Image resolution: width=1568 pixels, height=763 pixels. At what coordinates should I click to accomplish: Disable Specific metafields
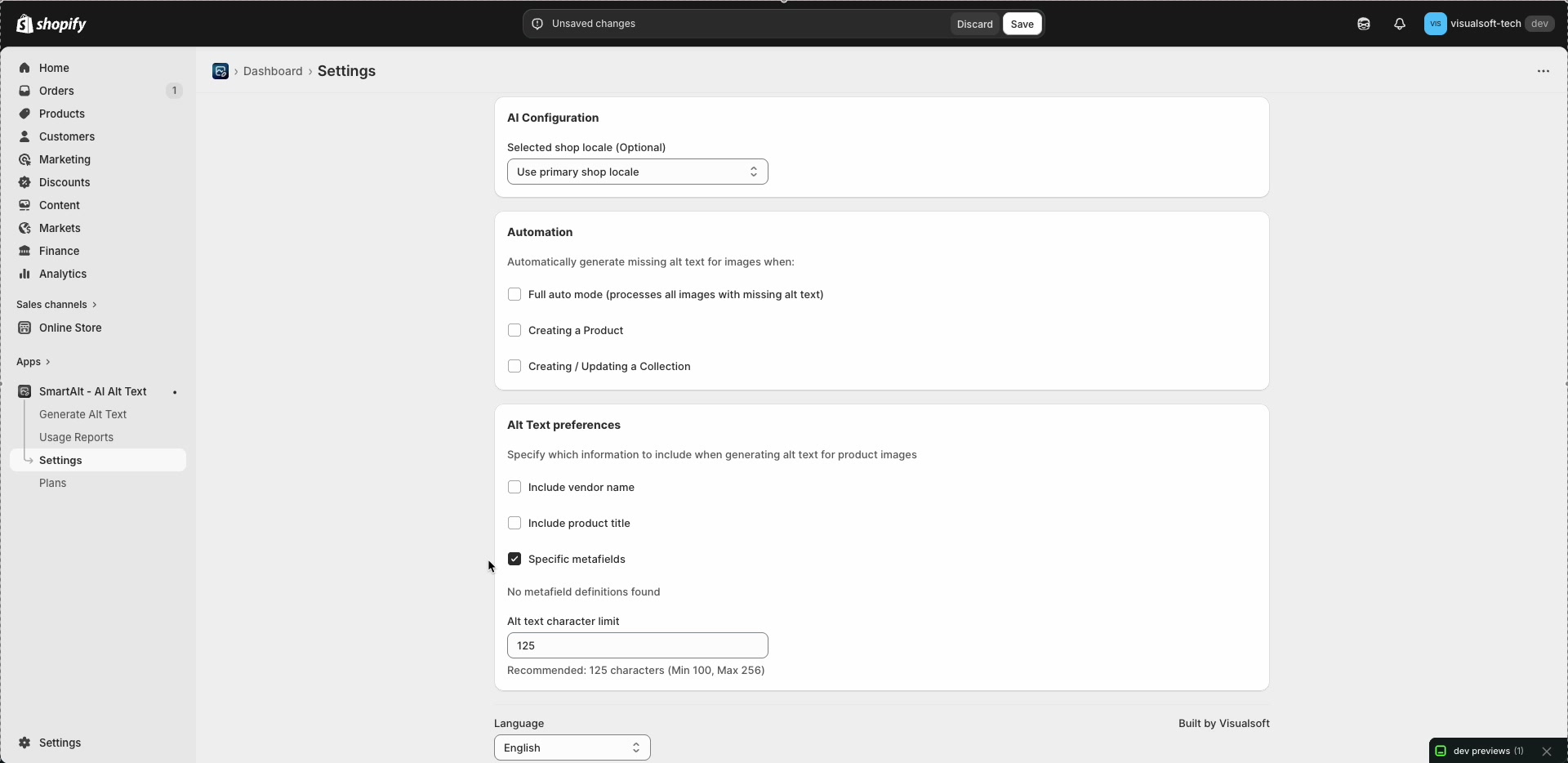point(514,559)
